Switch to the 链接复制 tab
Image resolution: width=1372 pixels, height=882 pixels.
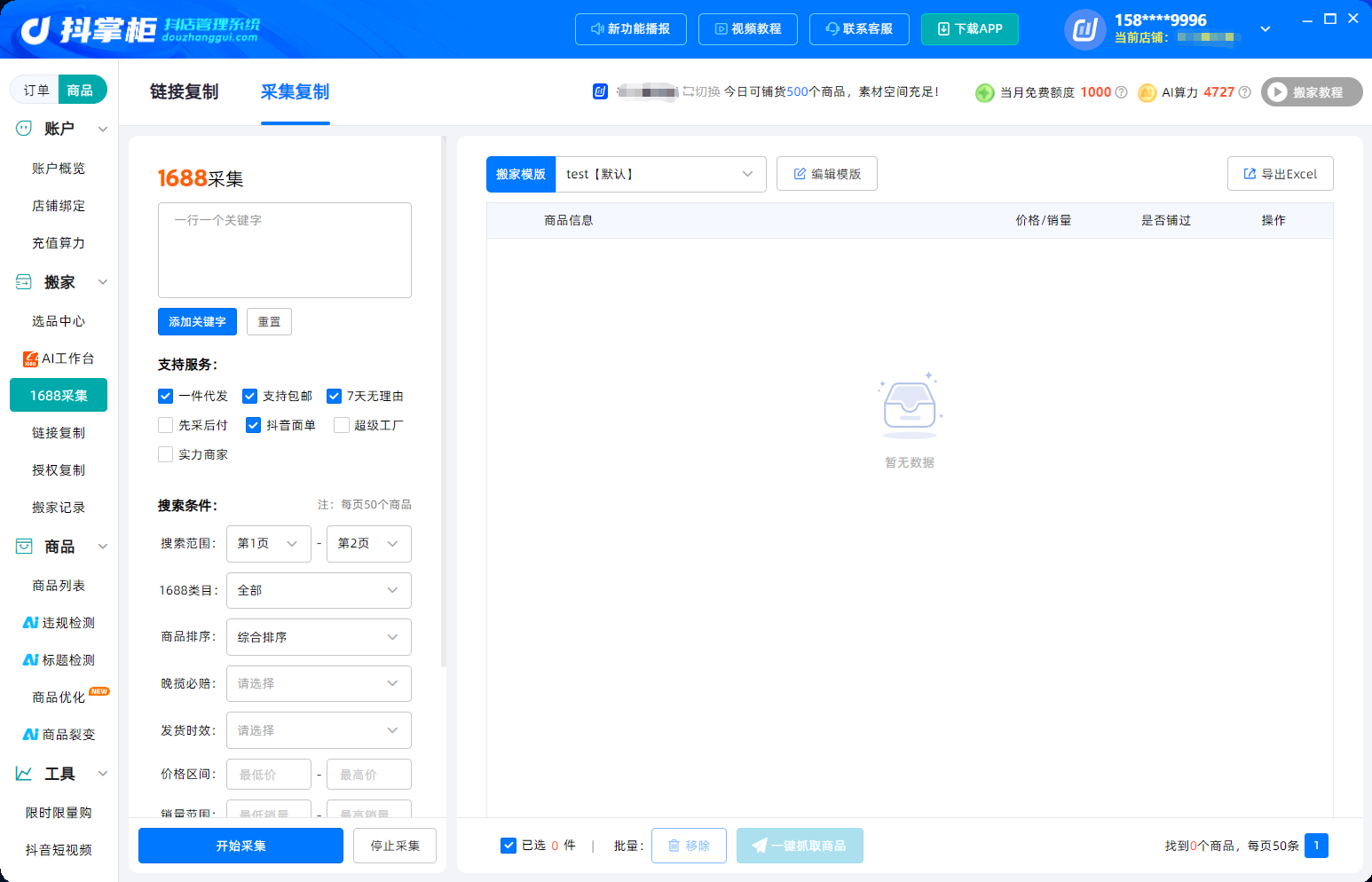(x=184, y=91)
